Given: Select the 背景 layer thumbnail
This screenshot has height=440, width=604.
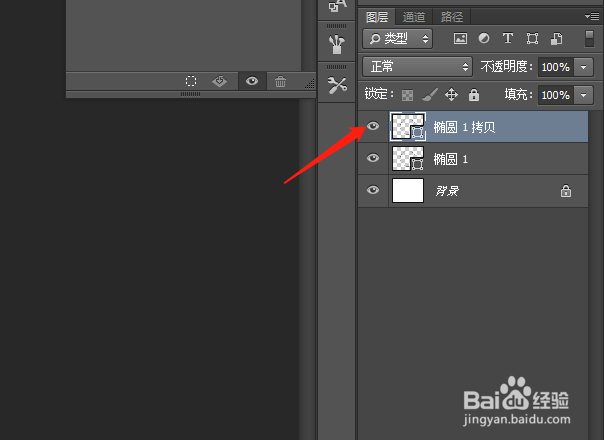Looking at the screenshot, I should coord(408,190).
